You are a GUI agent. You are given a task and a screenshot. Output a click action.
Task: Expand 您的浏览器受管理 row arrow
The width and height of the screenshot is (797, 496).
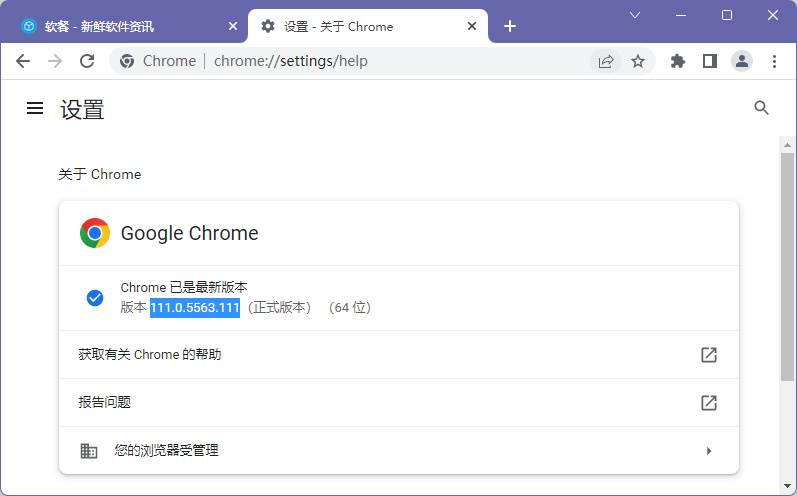tap(708, 451)
